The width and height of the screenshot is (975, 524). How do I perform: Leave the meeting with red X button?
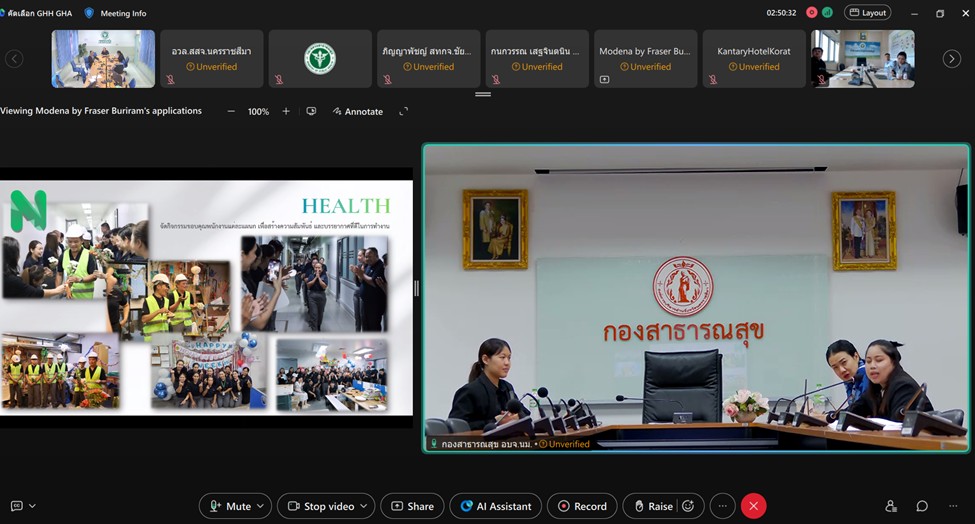click(x=753, y=506)
